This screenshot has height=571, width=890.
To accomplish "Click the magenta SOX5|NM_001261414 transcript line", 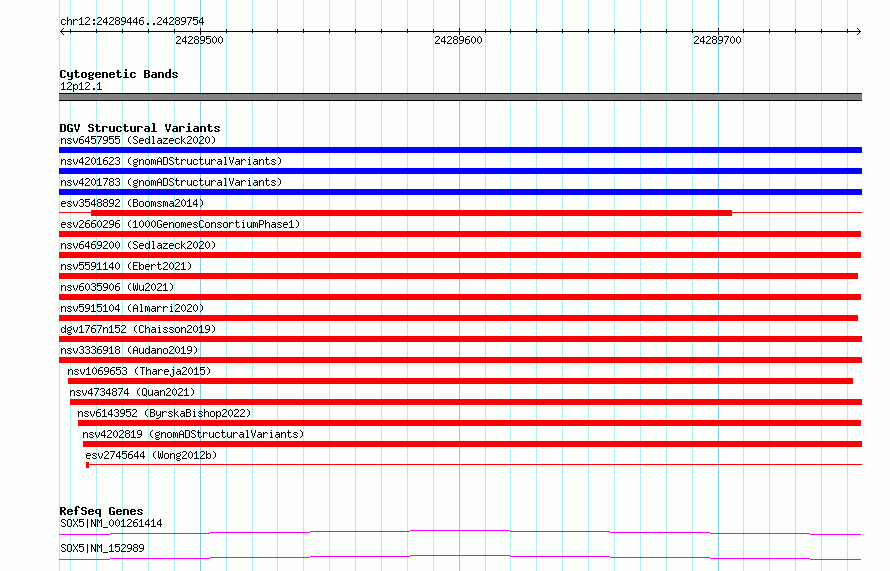I will tap(460, 532).
